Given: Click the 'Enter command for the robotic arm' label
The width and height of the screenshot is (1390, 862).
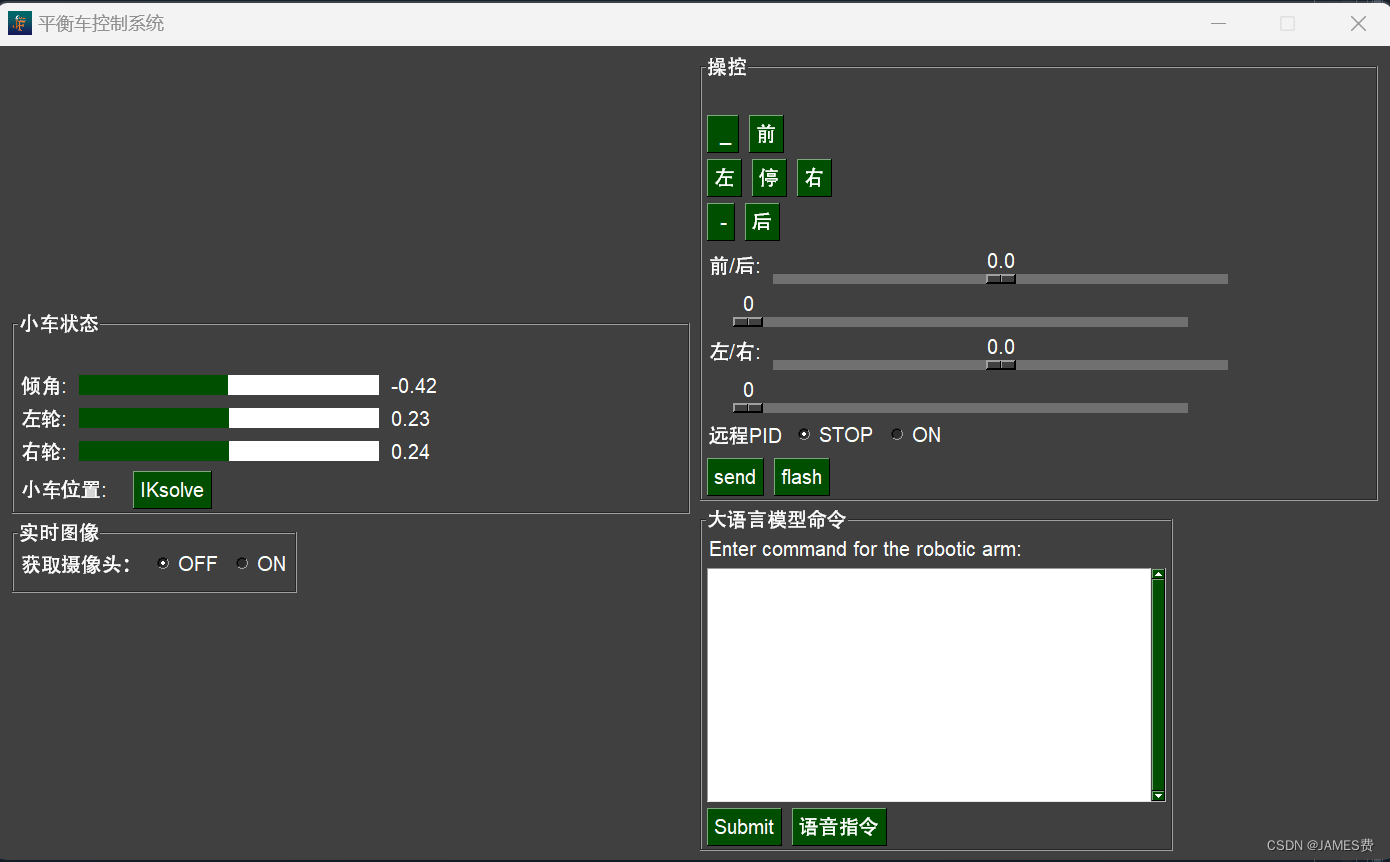Looking at the screenshot, I should (865, 549).
